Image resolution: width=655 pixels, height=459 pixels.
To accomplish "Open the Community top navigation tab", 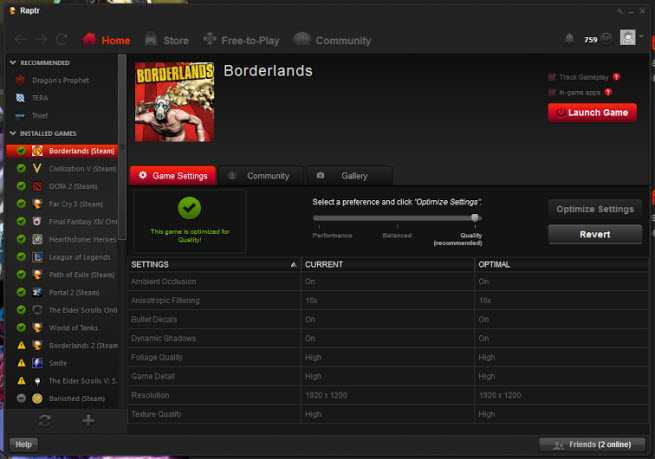I will click(x=332, y=40).
